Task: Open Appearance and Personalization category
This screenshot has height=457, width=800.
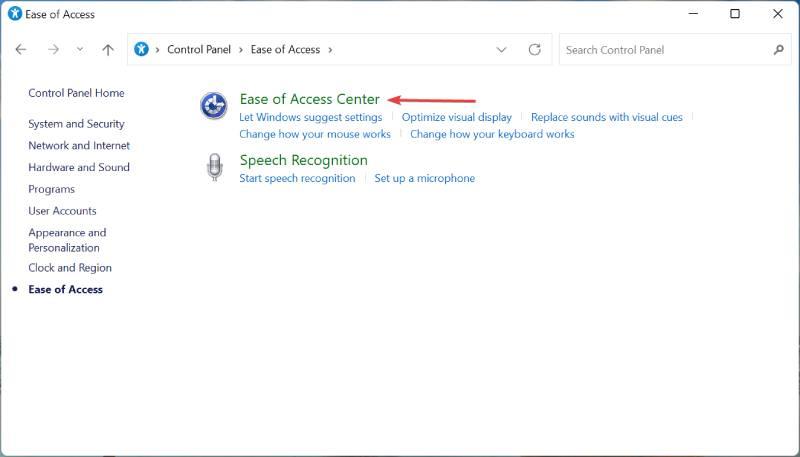Action: [67, 240]
